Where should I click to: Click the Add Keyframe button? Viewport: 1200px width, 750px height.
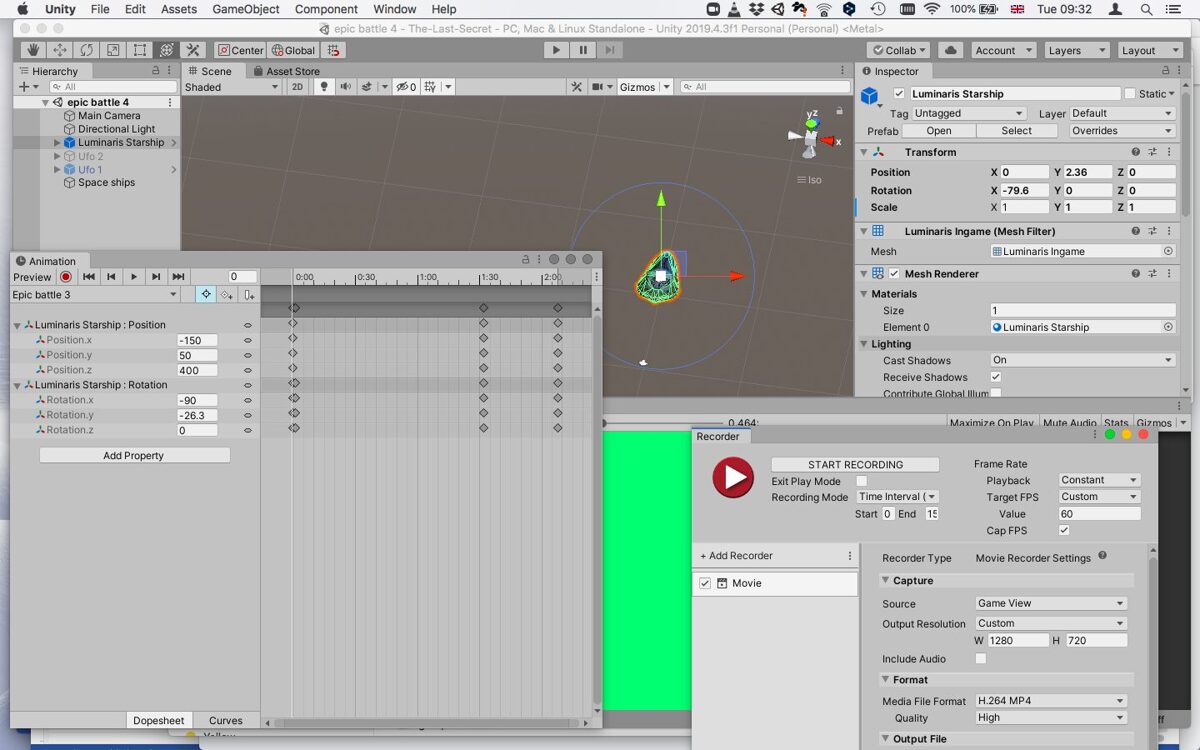coord(227,295)
